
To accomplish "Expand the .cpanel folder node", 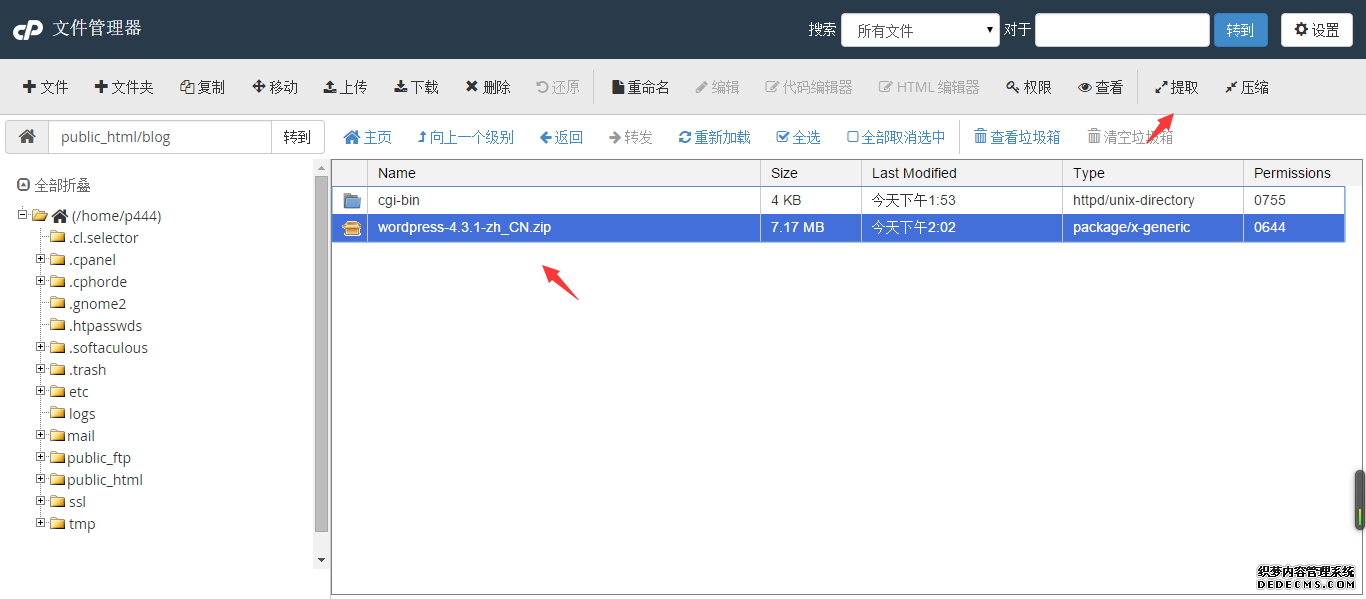I will click(41, 259).
